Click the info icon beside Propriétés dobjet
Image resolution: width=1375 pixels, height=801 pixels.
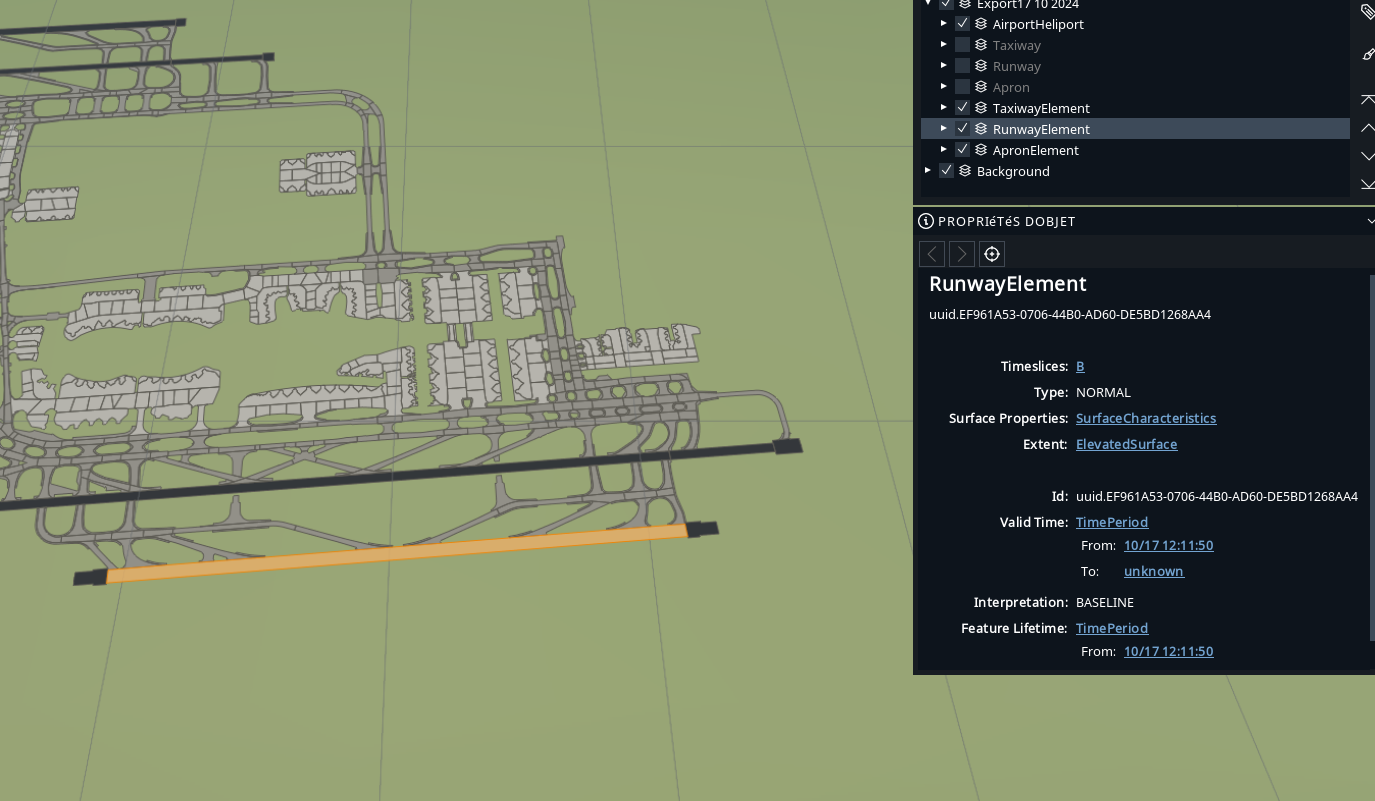(926, 221)
